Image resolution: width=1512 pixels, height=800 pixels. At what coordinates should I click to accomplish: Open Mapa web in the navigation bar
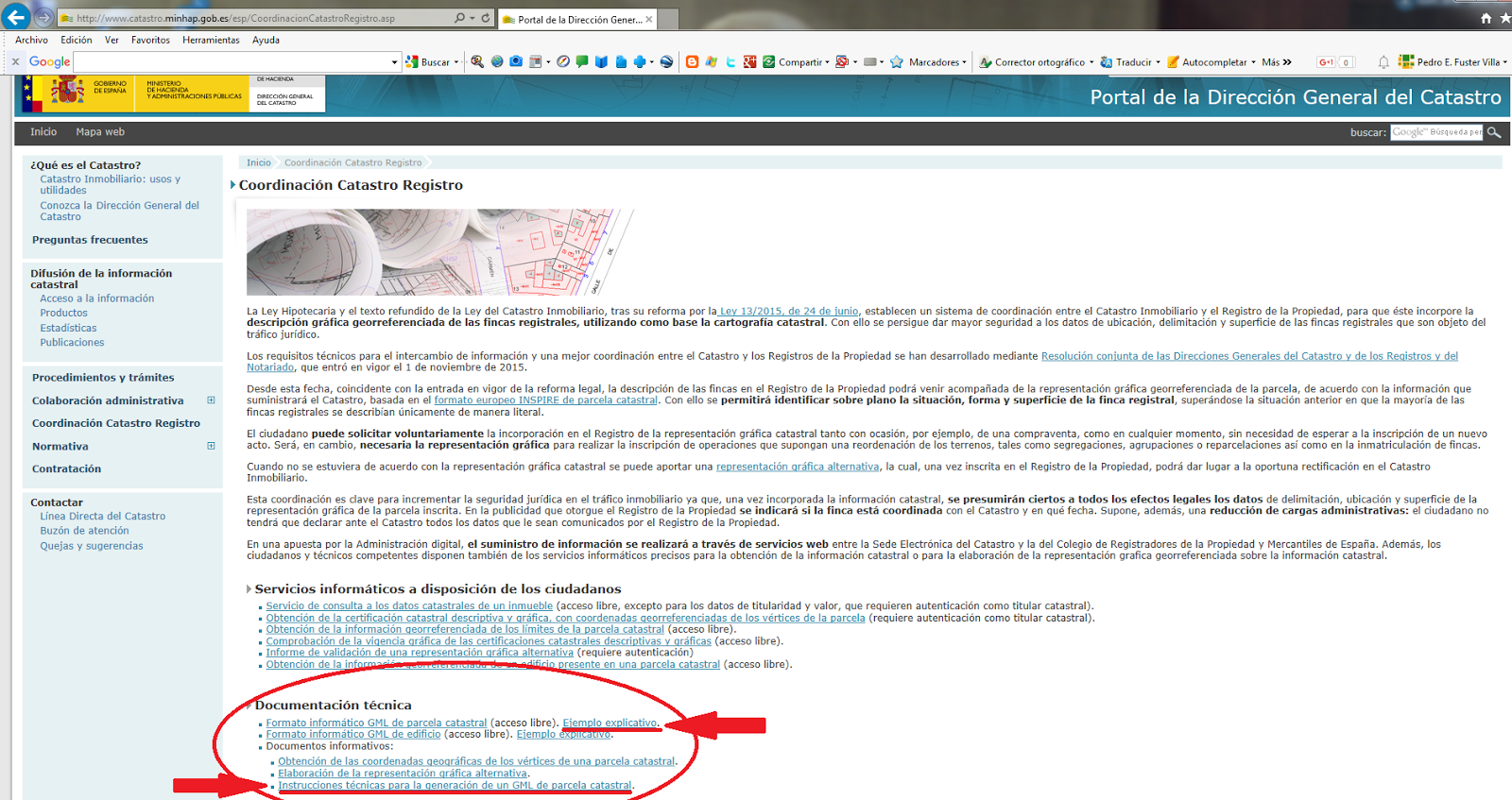(100, 132)
